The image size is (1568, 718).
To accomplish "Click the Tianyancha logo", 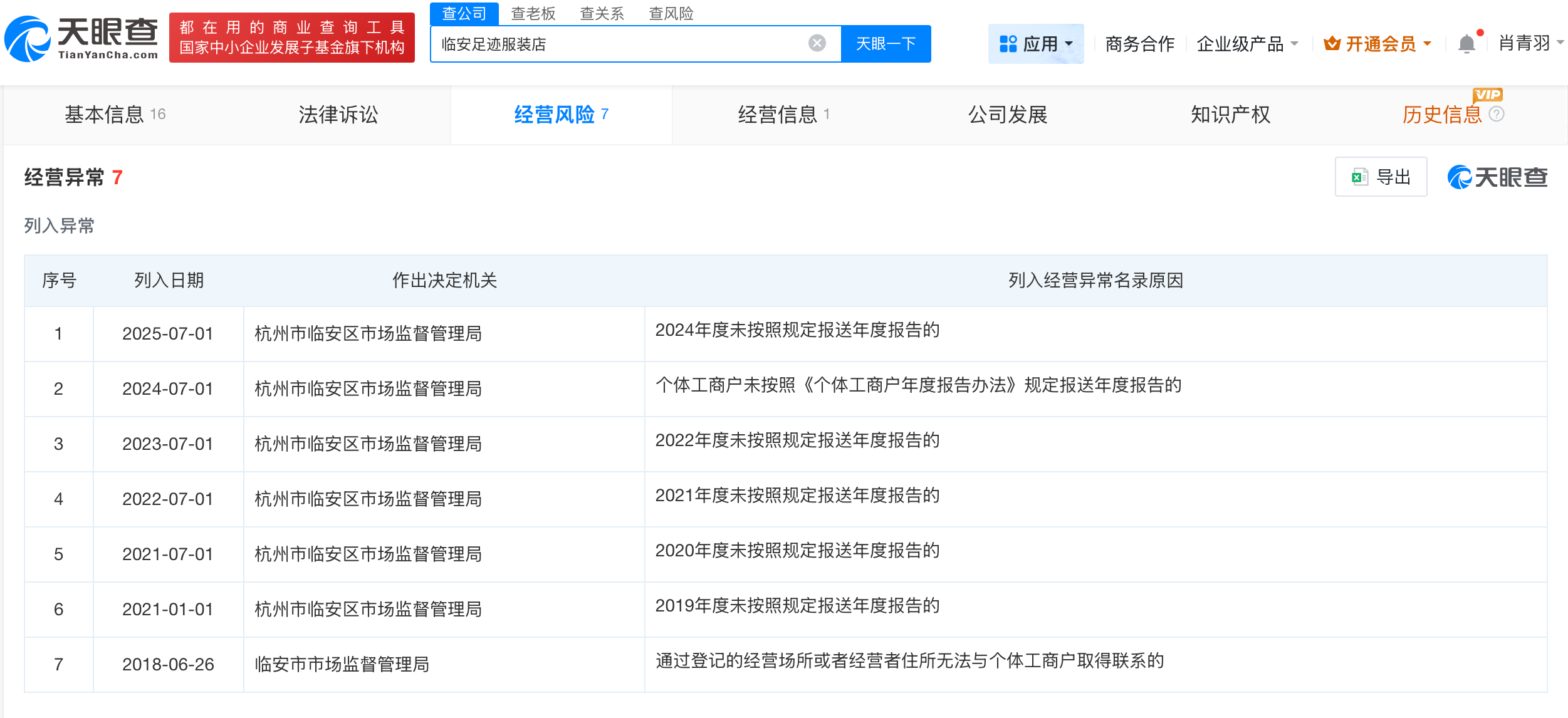I will (81, 38).
